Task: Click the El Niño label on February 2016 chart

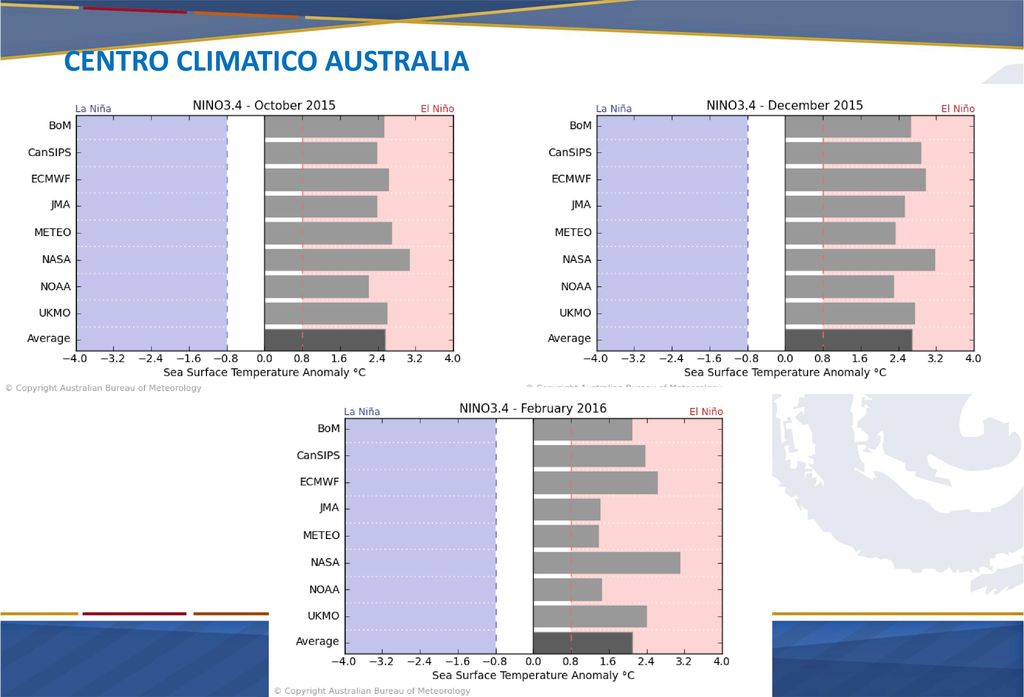Action: 706,412
